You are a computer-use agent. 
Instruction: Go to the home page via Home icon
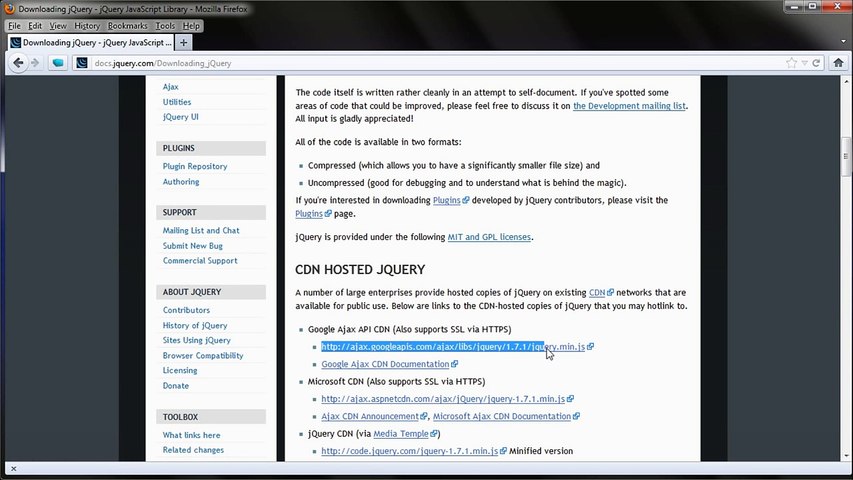click(838, 63)
